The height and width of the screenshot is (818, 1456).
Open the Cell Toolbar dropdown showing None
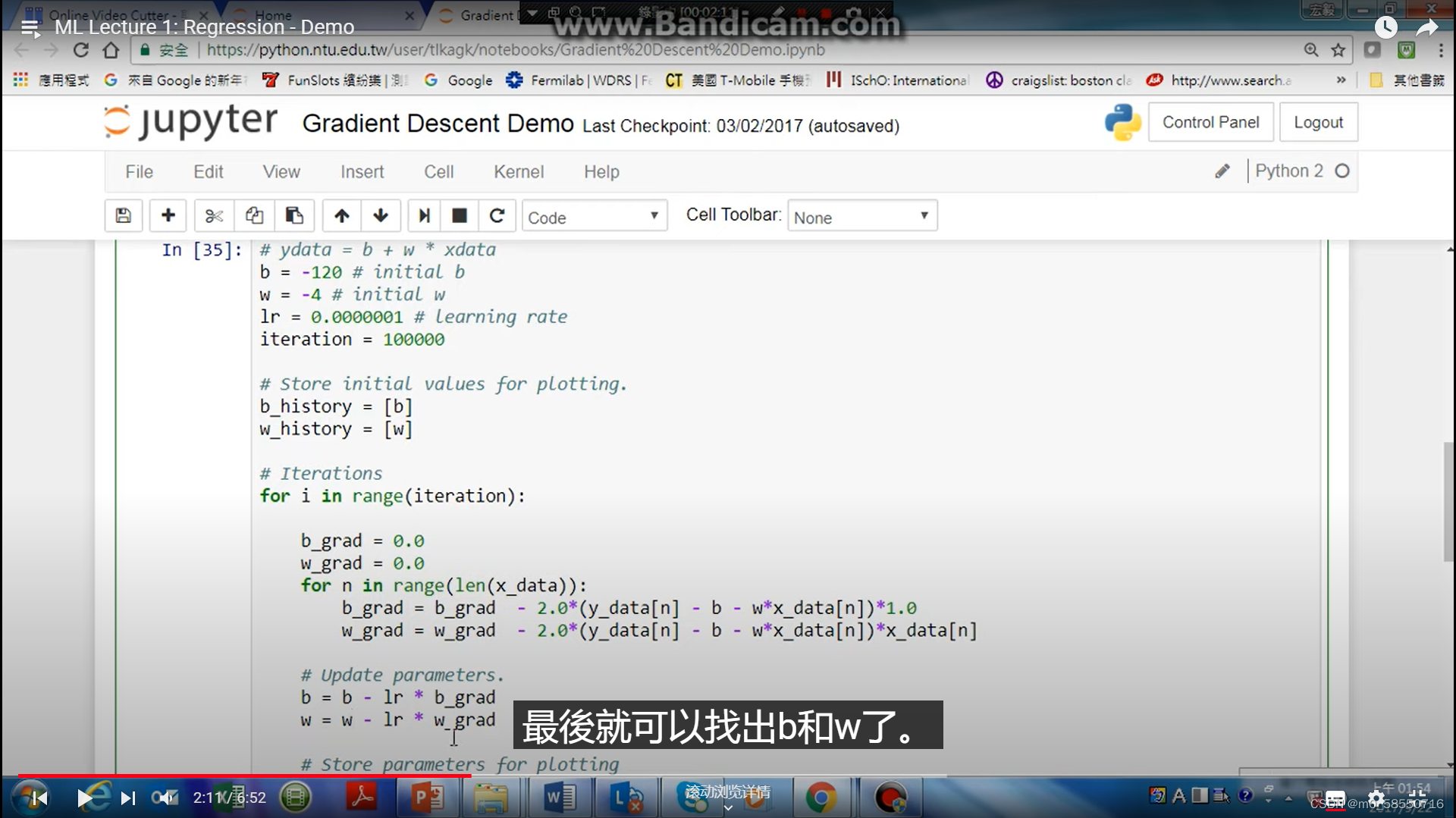coord(862,216)
